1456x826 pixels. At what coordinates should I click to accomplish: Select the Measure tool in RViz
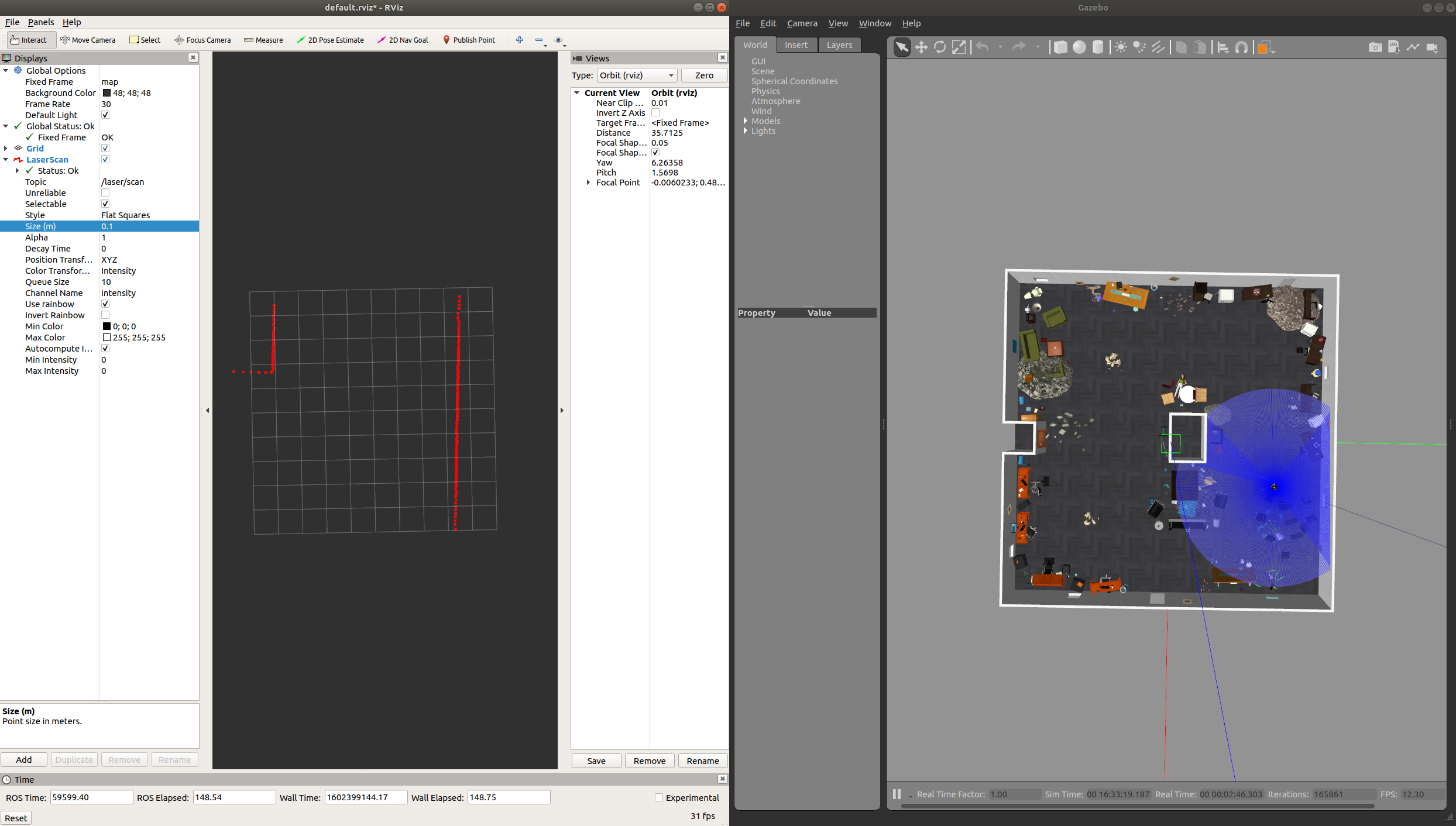point(263,40)
